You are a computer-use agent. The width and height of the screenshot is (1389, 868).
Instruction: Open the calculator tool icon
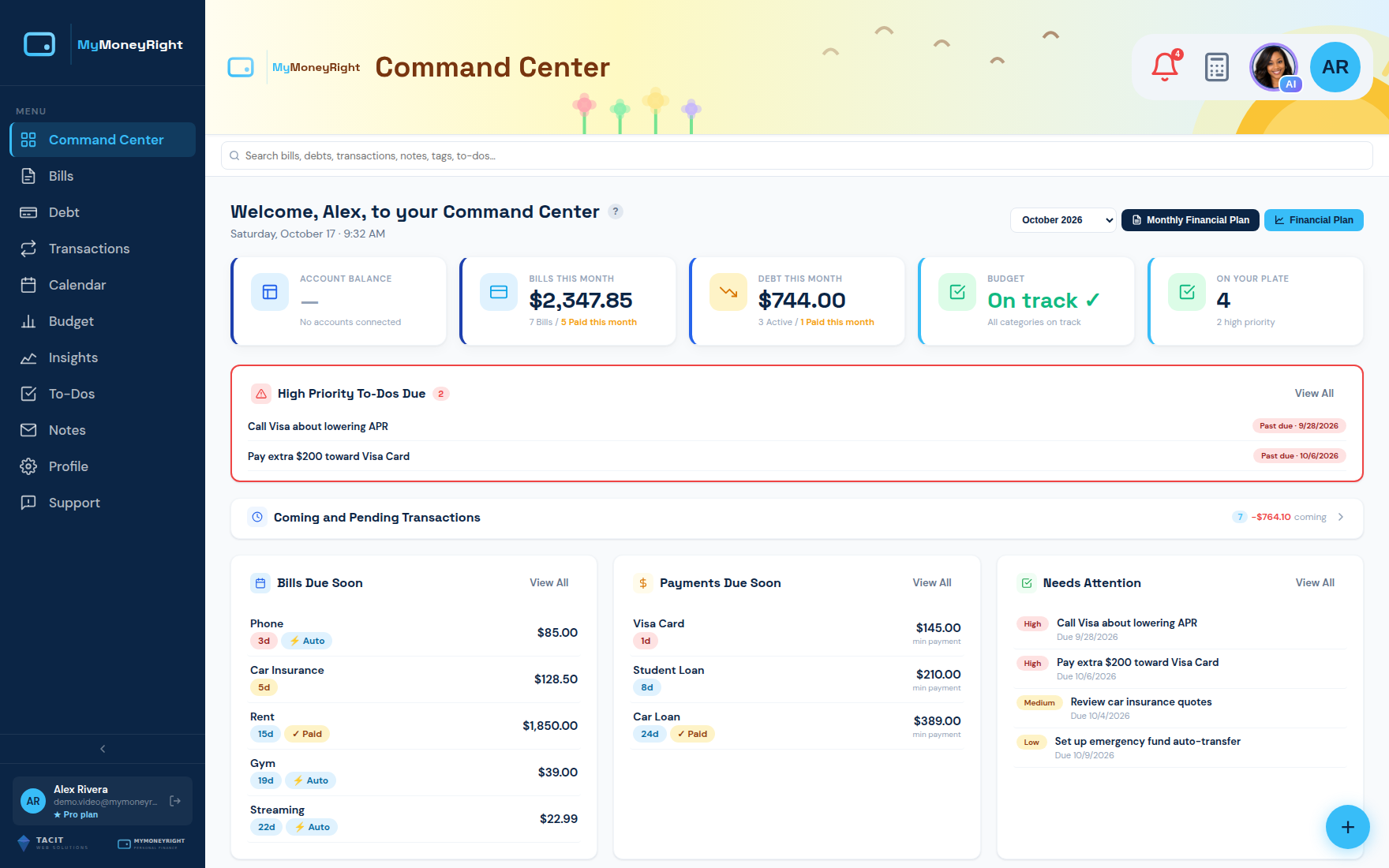pos(1217,67)
